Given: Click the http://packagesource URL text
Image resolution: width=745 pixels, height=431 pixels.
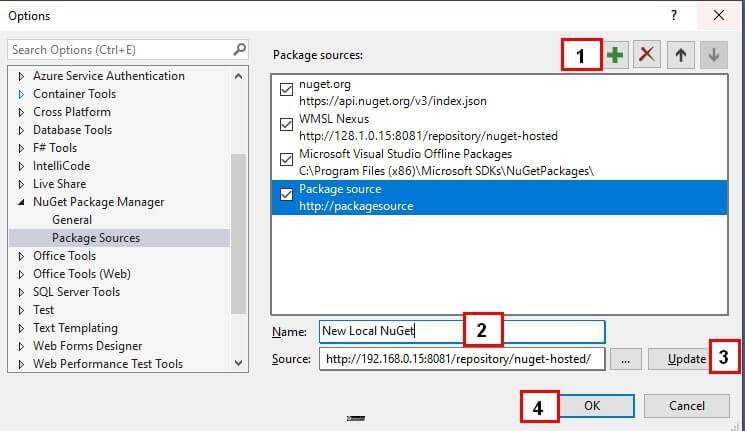Looking at the screenshot, I should point(356,206).
